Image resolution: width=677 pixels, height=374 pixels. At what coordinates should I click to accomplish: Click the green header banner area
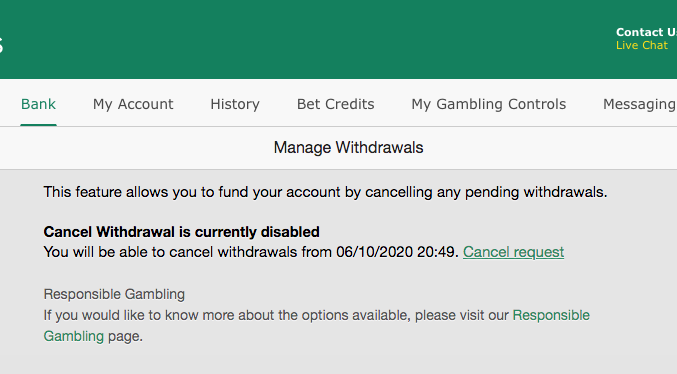pyautogui.click(x=338, y=39)
